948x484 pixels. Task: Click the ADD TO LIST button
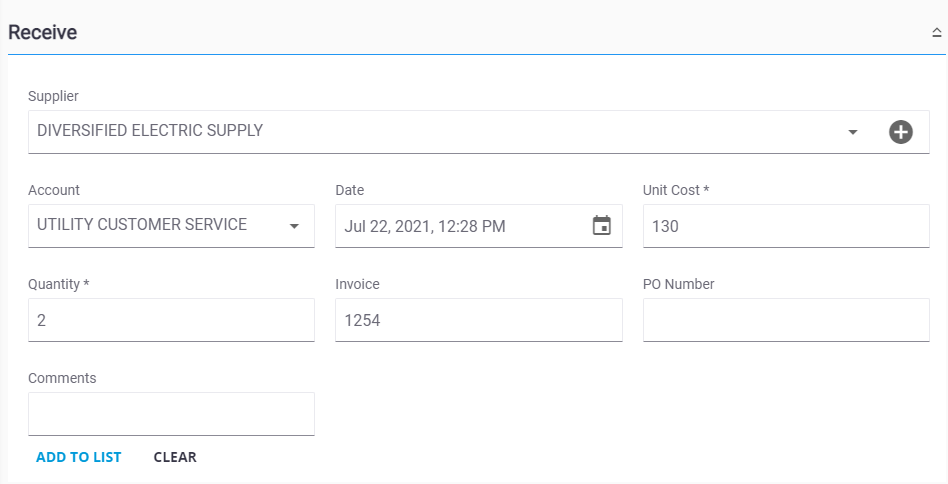click(79, 457)
